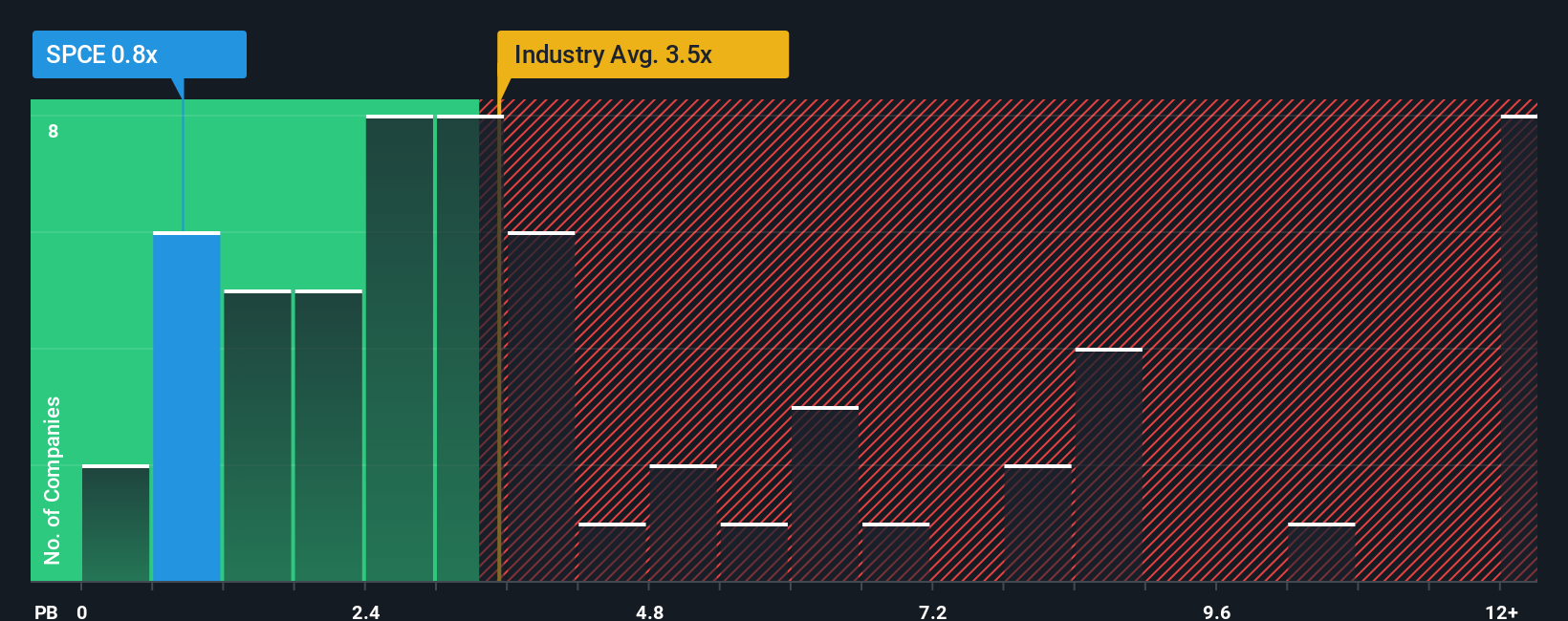1568x621 pixels.
Task: Click the PB axis title
Action: click(x=46, y=611)
